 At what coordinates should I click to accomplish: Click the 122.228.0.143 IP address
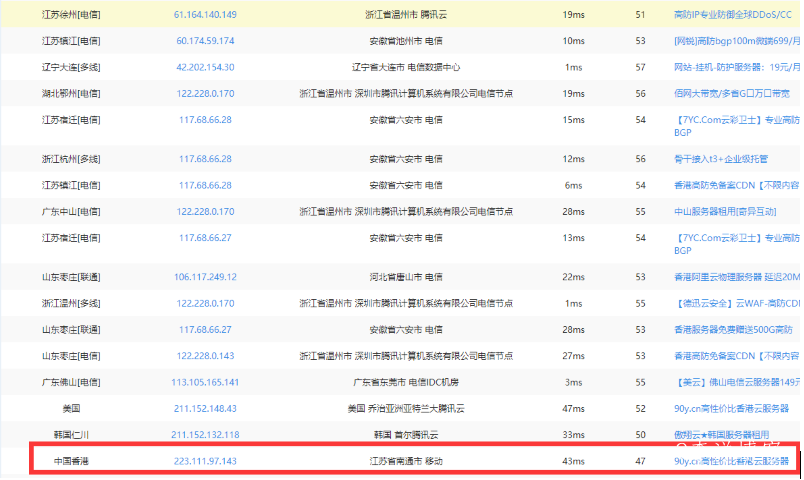point(205,356)
